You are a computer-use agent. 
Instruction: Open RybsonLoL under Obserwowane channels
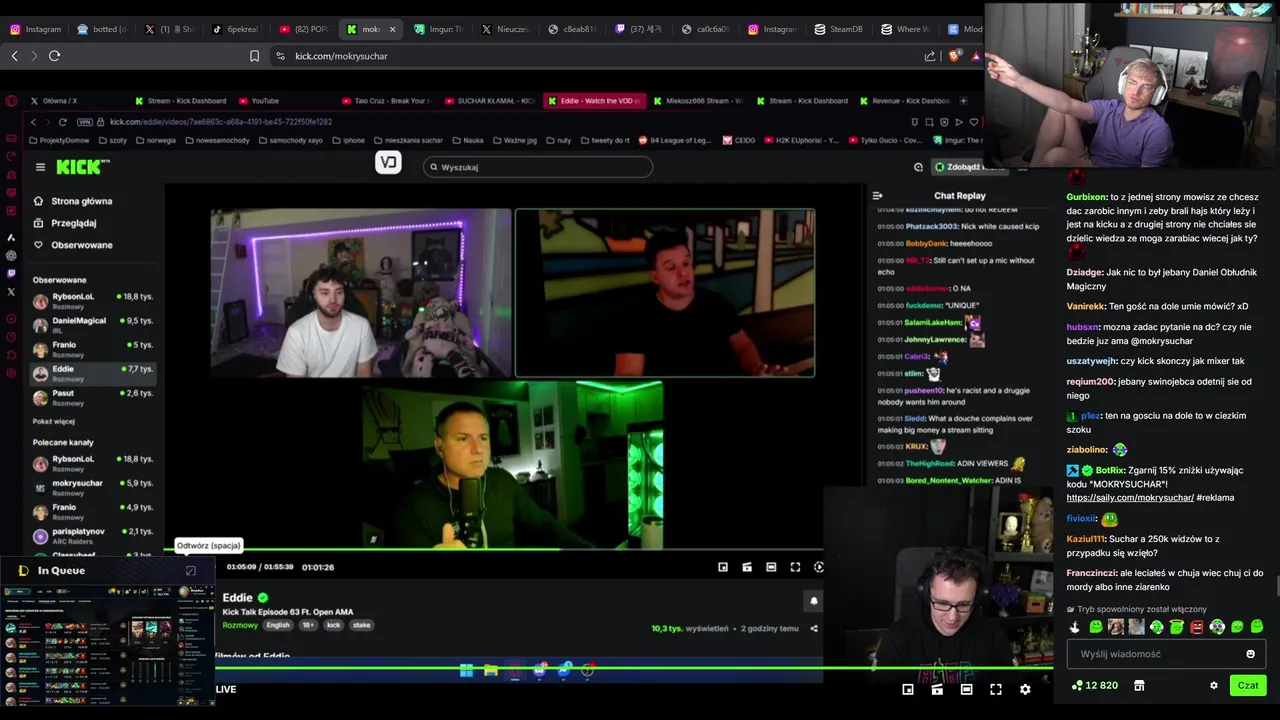[x=93, y=300]
